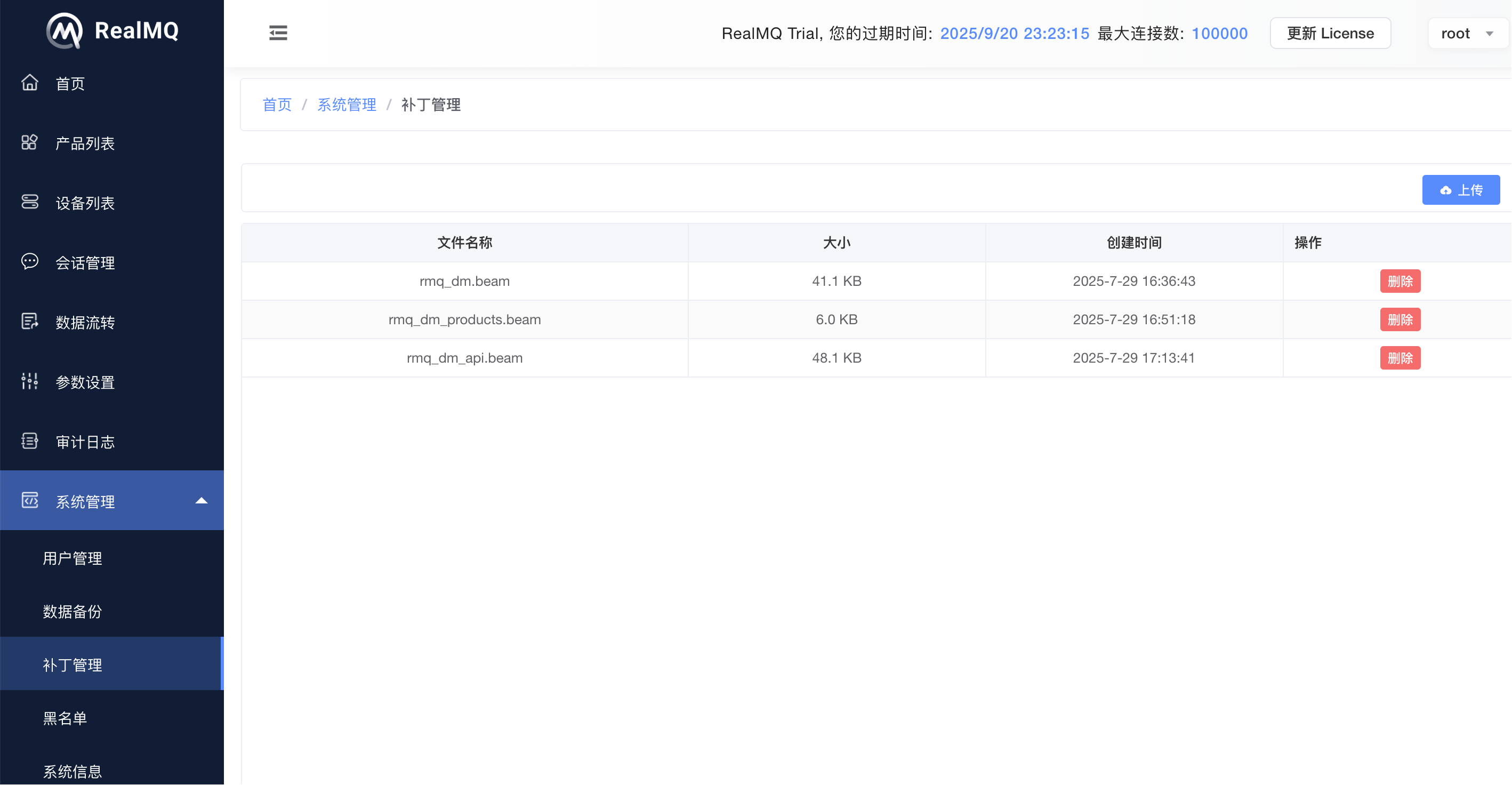
Task: Open 数据备份 submenu item
Action: (111, 611)
